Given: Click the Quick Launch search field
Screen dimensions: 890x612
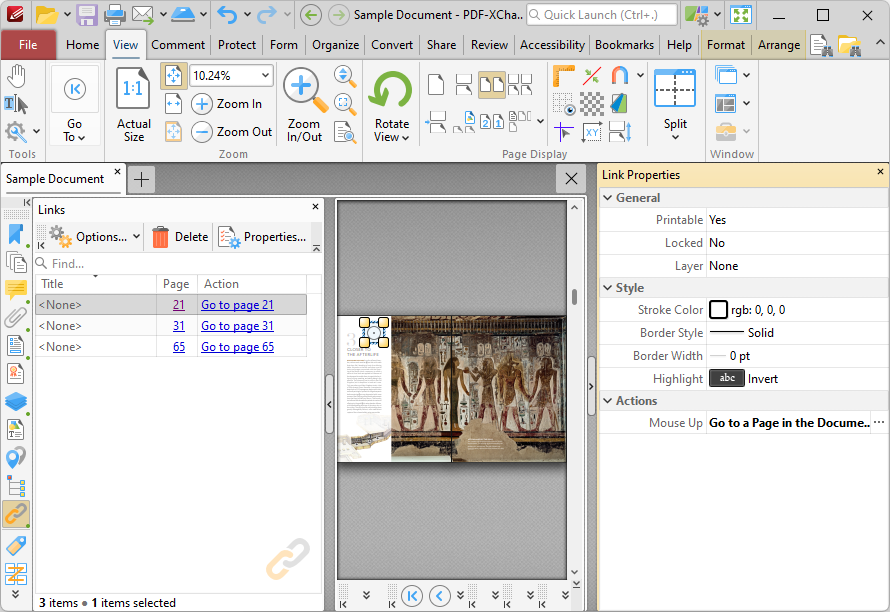Looking at the screenshot, I should (x=602, y=15).
